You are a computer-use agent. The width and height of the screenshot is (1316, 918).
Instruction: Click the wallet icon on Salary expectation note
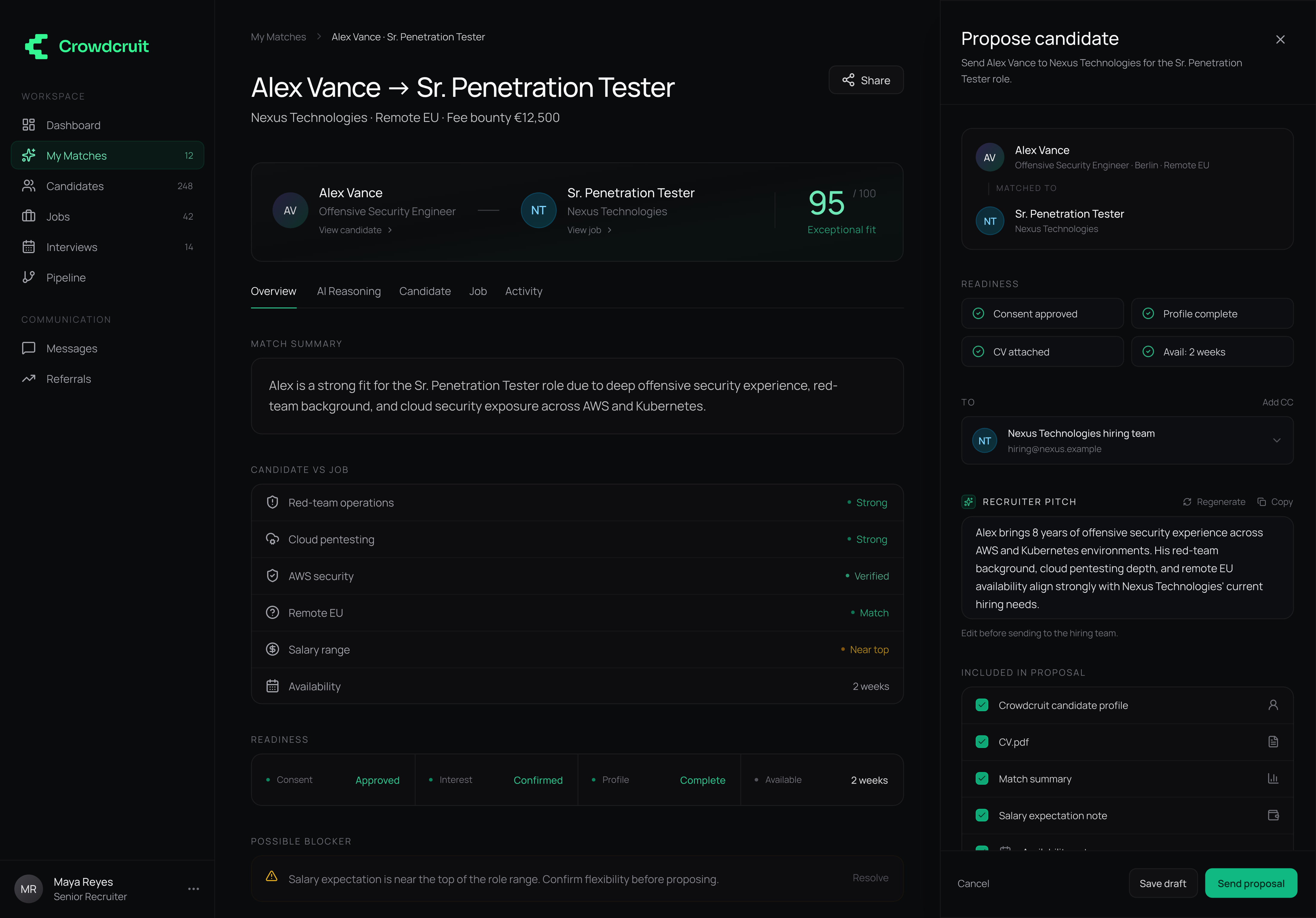click(1273, 815)
